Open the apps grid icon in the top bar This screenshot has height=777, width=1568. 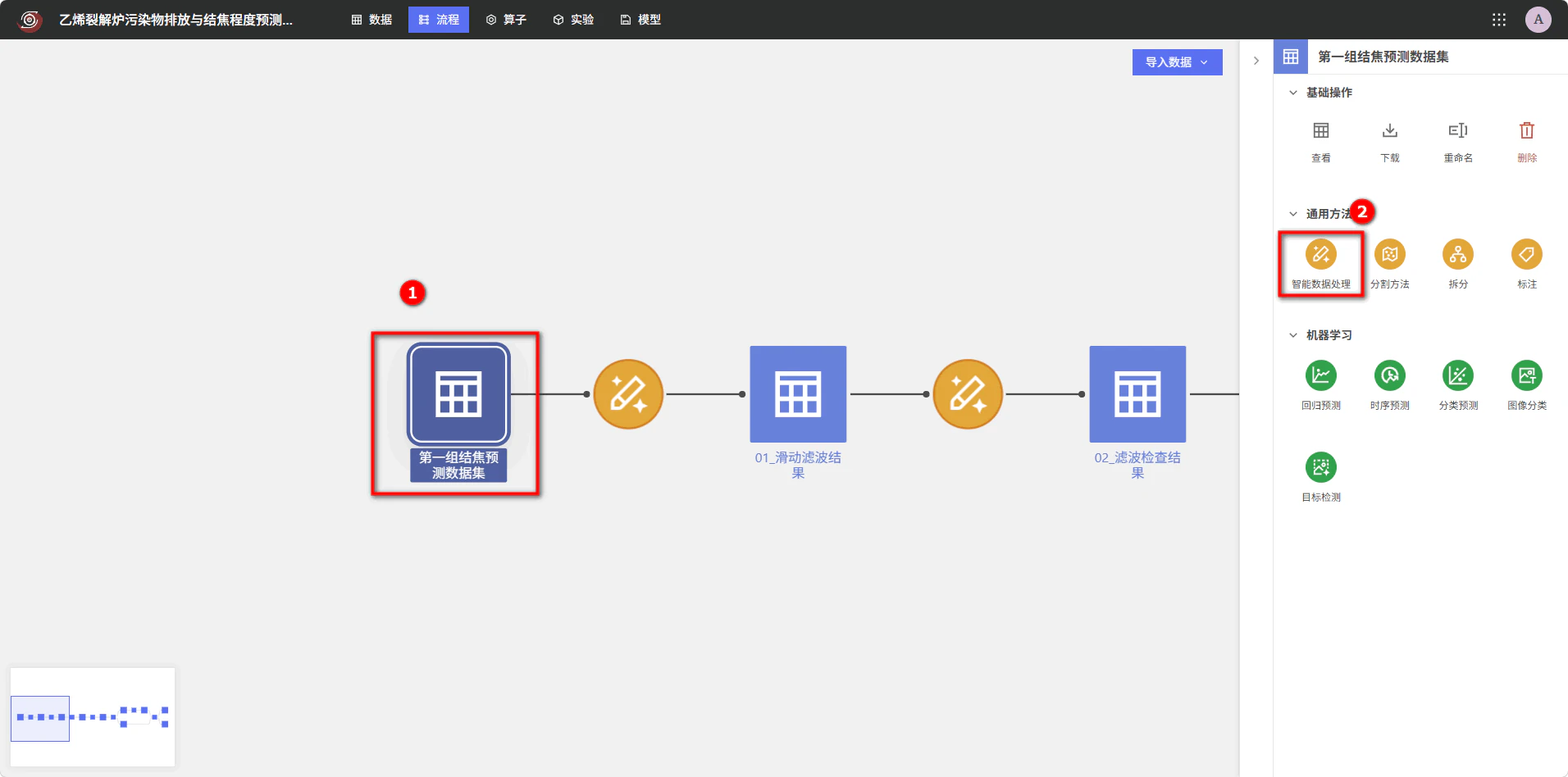[x=1498, y=20]
